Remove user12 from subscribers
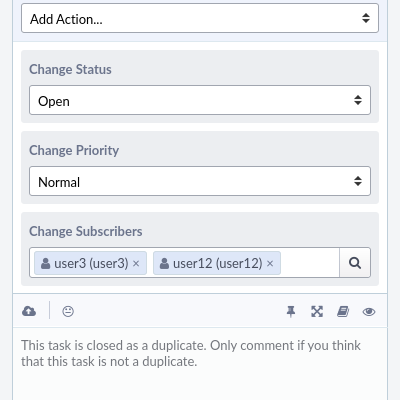The image size is (400, 400). tap(270, 263)
